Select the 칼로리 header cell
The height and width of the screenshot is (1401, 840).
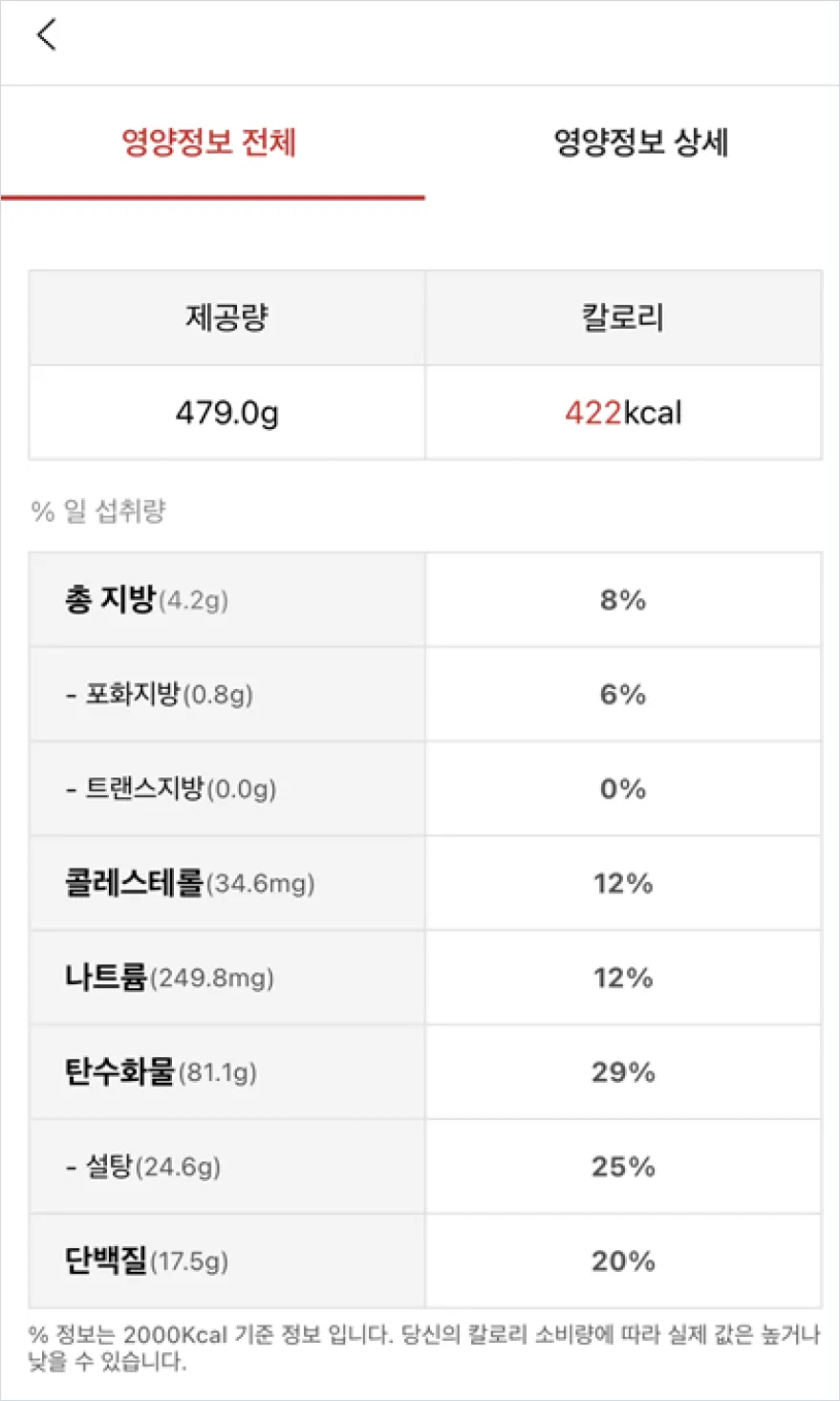click(623, 317)
